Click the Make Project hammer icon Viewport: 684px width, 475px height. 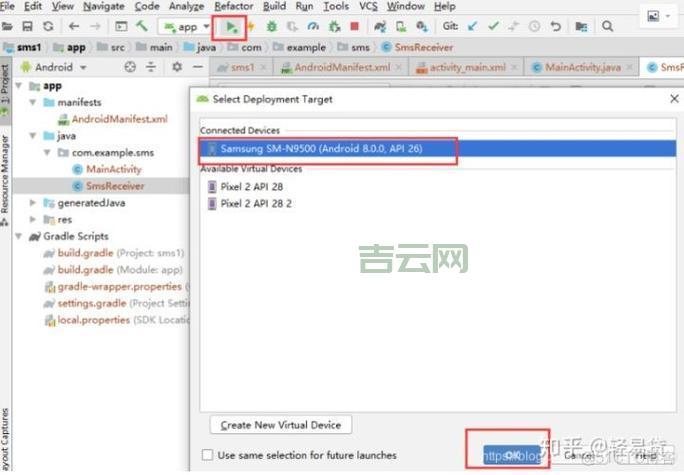tap(142, 27)
